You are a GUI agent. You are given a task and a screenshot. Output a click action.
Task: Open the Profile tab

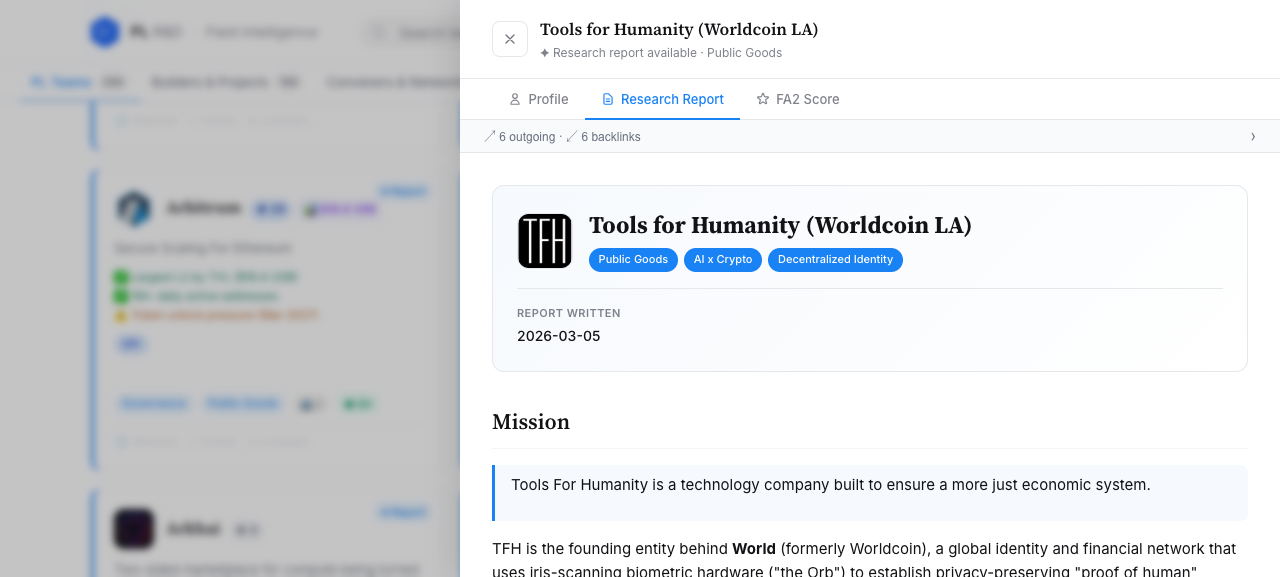(538, 99)
